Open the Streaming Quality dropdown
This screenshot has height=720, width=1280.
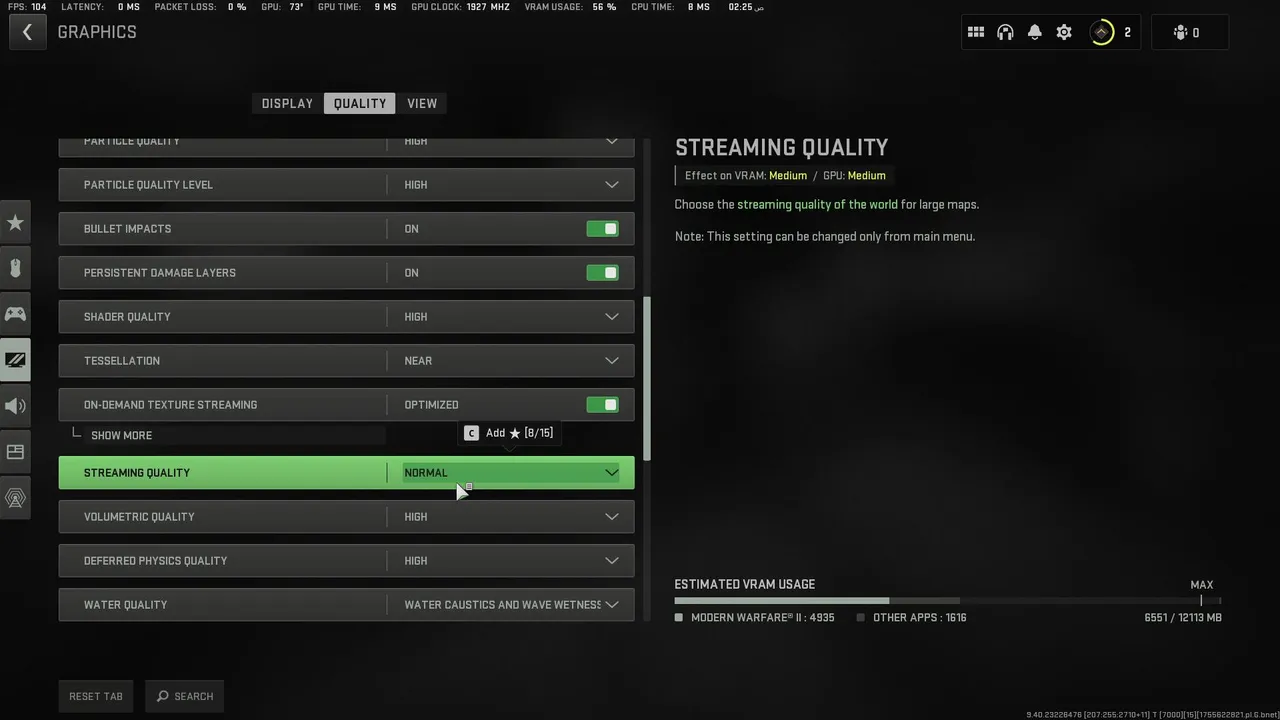(346, 473)
